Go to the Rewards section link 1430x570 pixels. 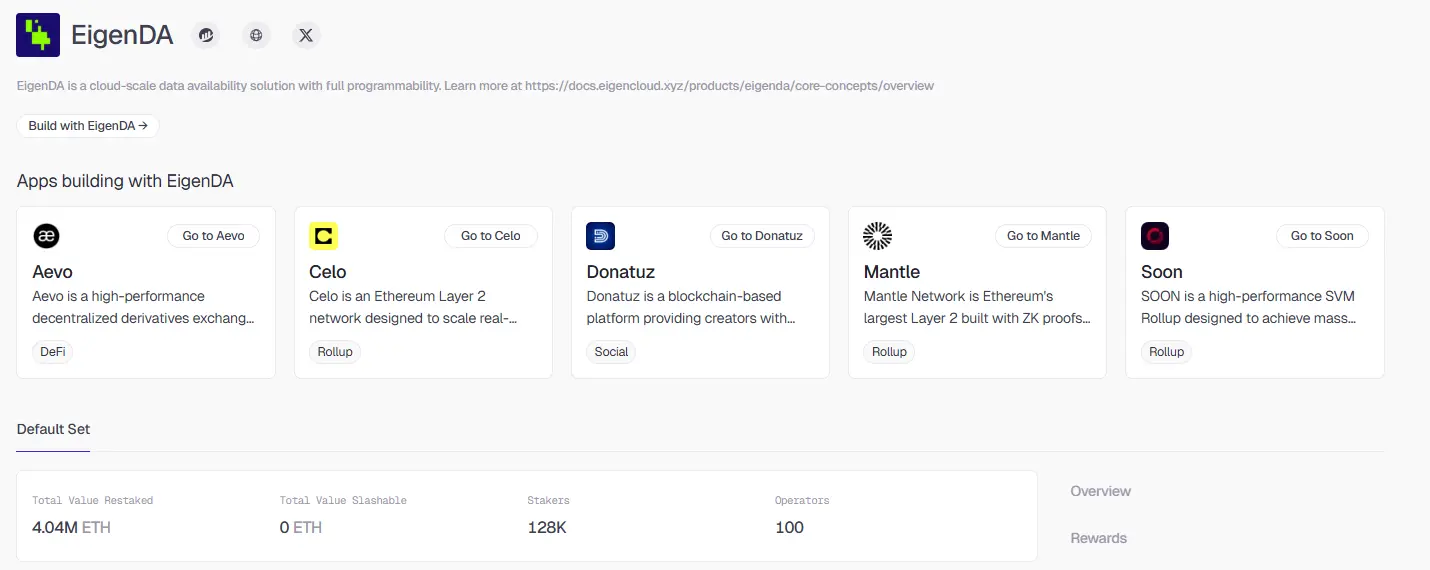1098,538
